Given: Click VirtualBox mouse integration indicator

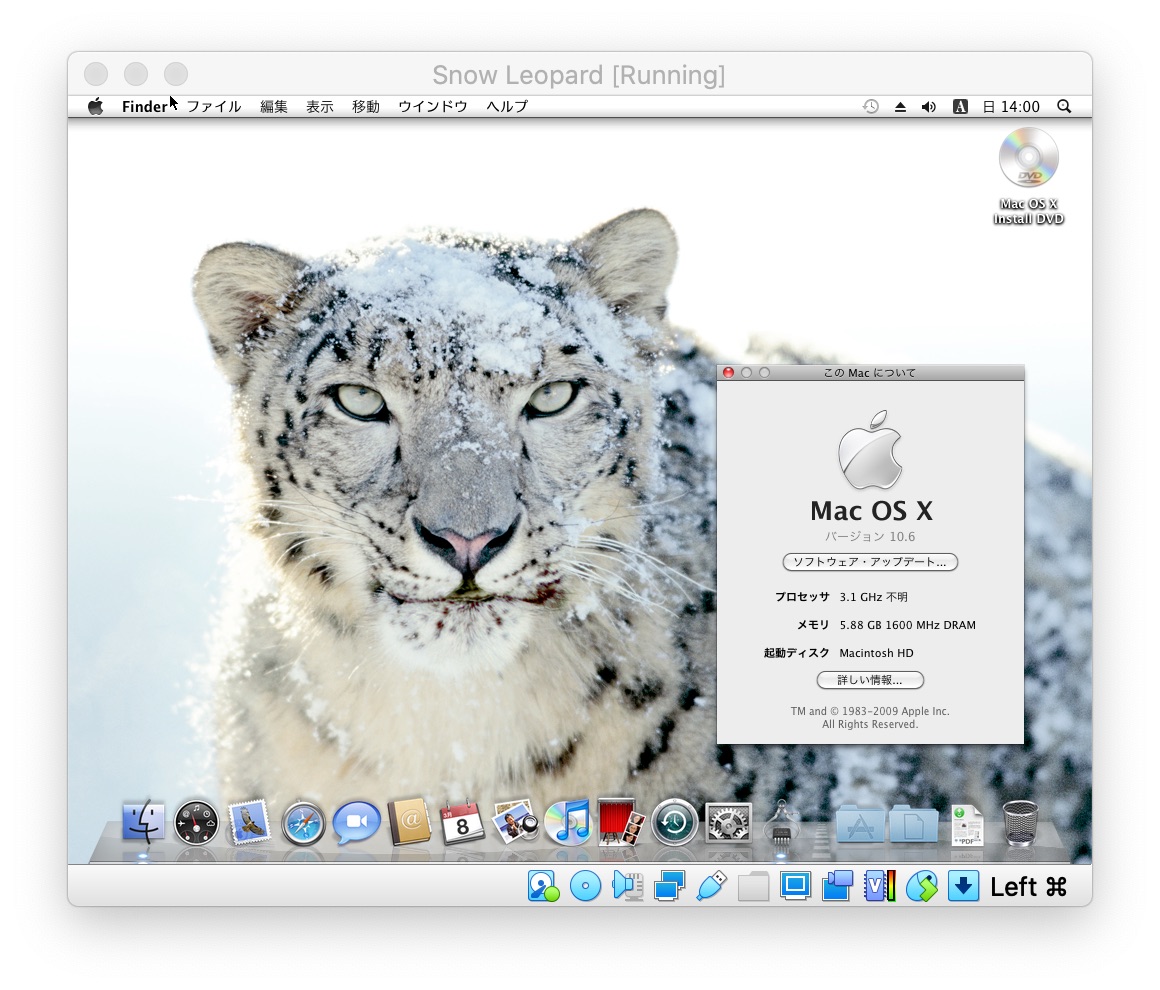Looking at the screenshot, I should coord(922,886).
